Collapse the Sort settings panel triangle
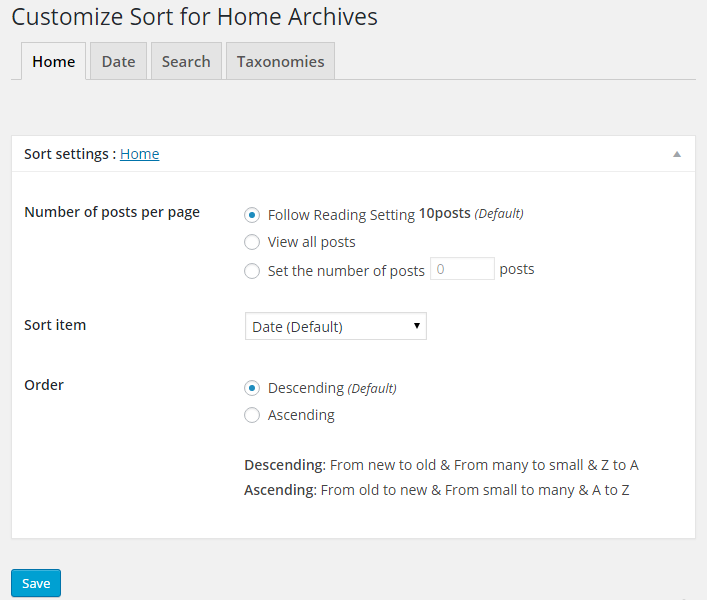The height and width of the screenshot is (600, 707). pyautogui.click(x=677, y=155)
